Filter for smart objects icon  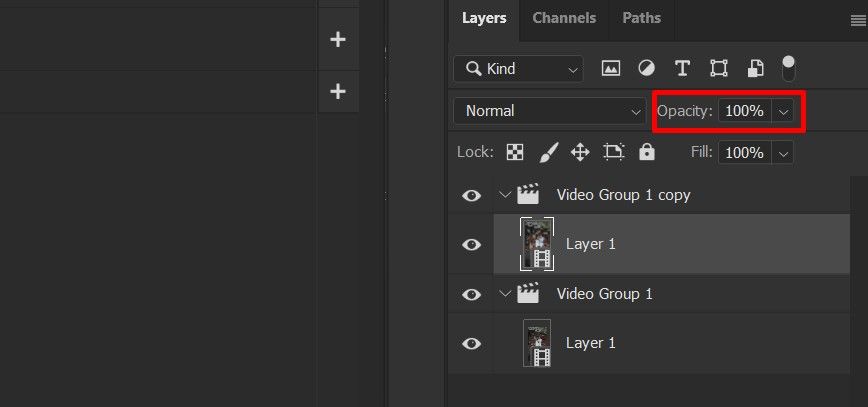pos(756,69)
